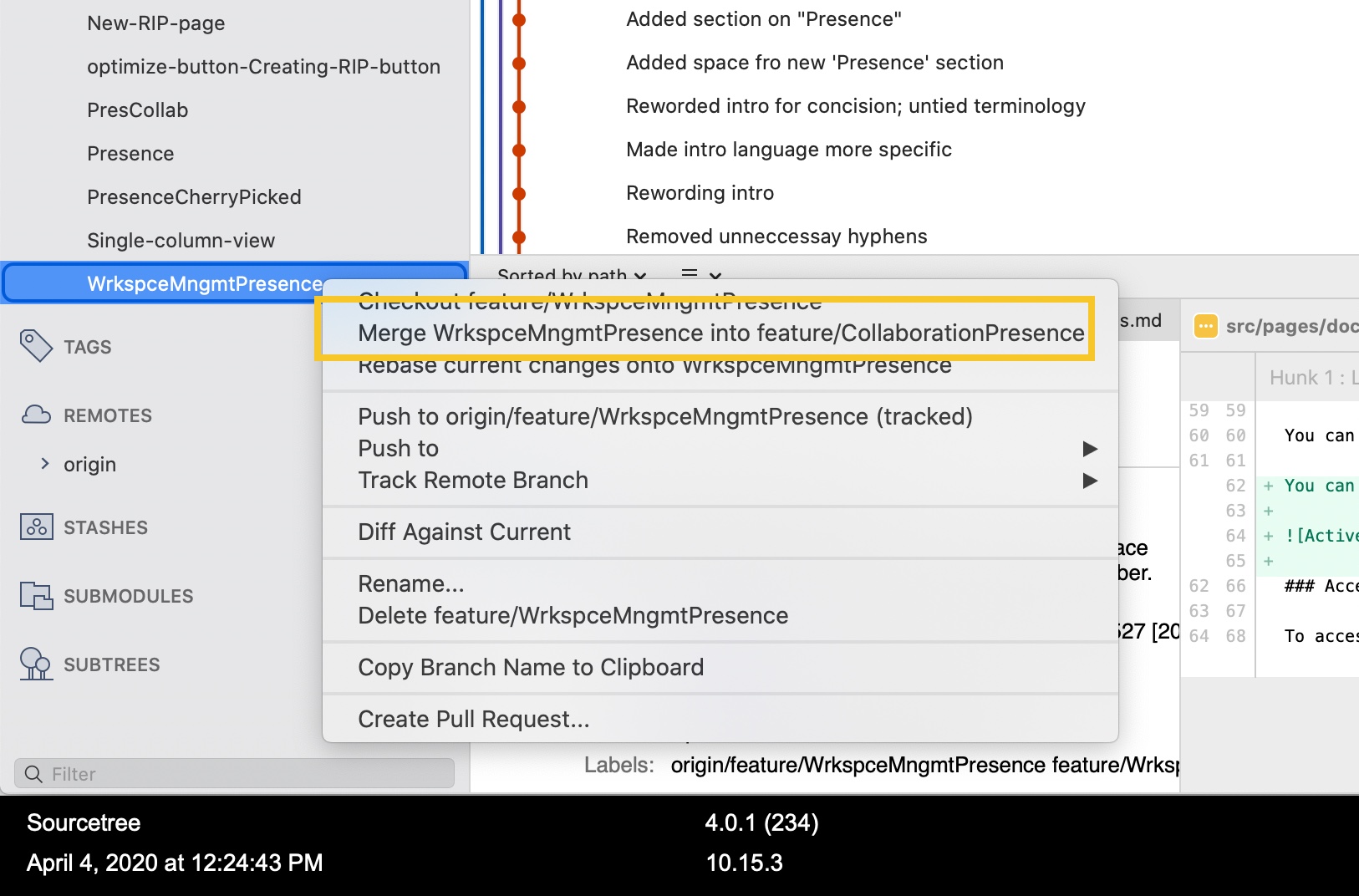
Task: Click the src/pages/doc file path header
Action: coord(1292,326)
